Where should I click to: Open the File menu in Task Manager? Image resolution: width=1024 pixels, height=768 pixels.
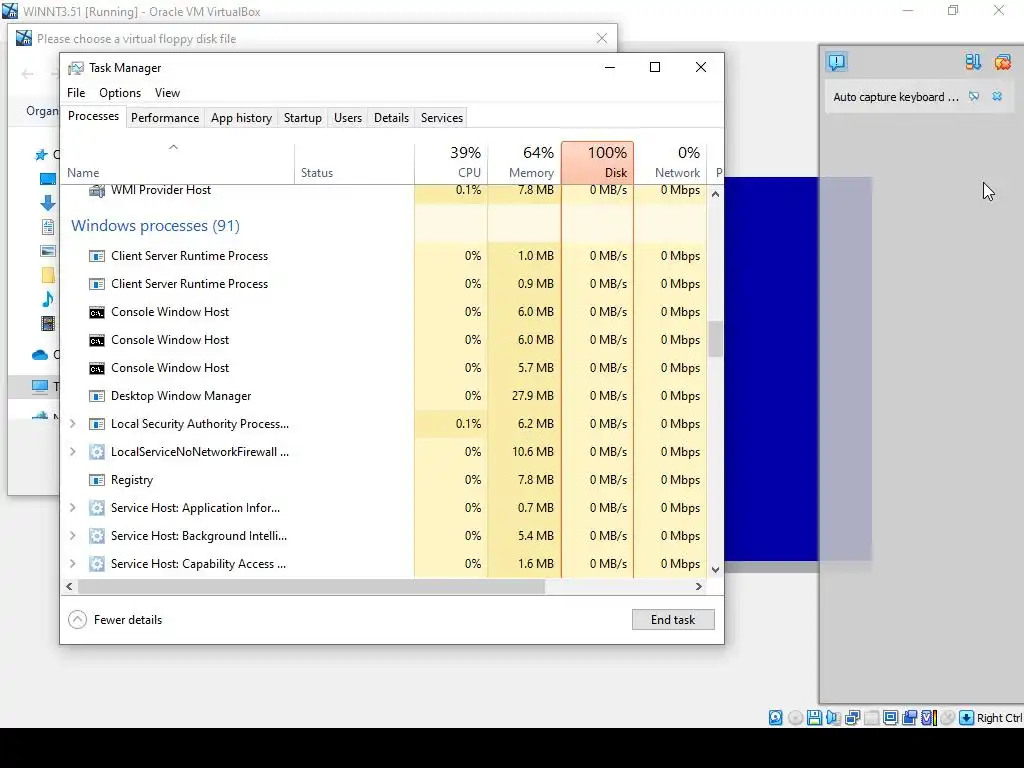tap(76, 93)
